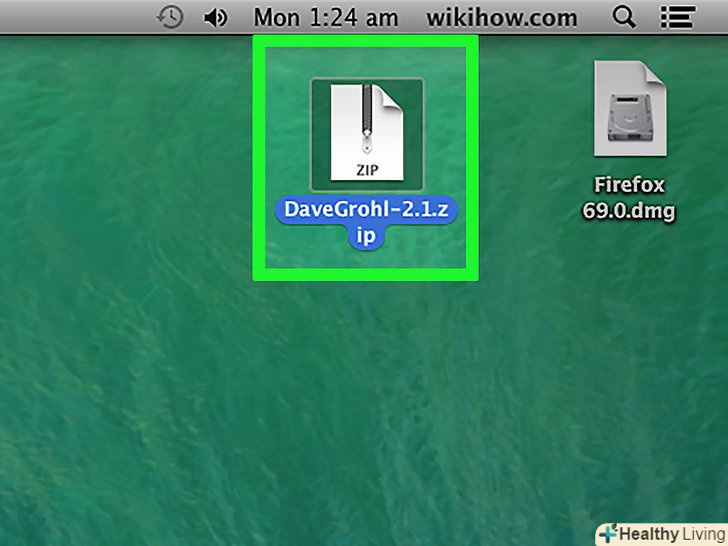Click the ZIP text on the archive icon
728x546 pixels.
point(367,170)
